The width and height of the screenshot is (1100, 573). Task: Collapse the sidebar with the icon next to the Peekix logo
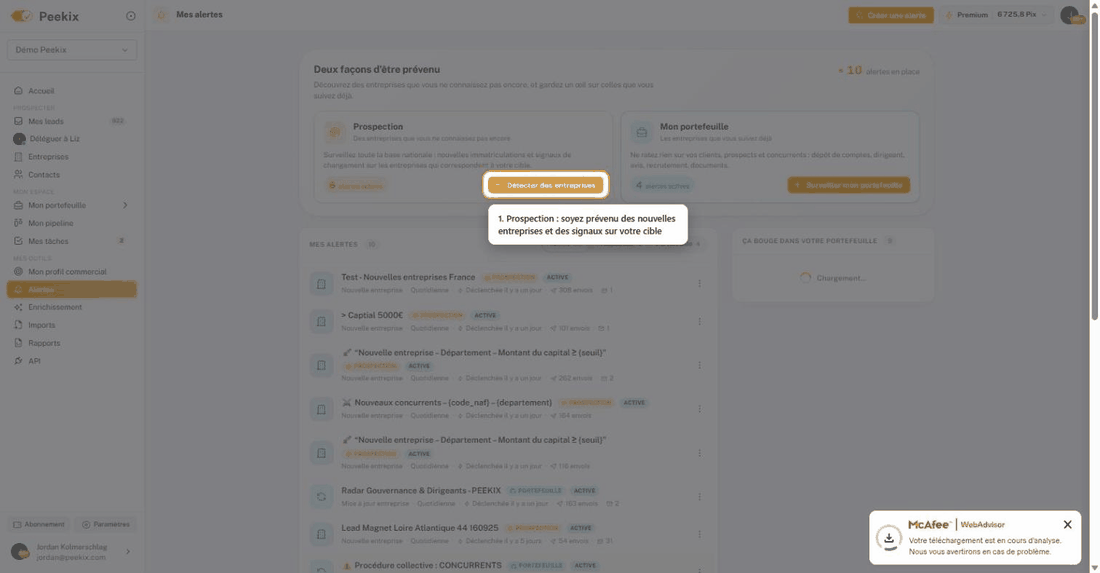(130, 15)
